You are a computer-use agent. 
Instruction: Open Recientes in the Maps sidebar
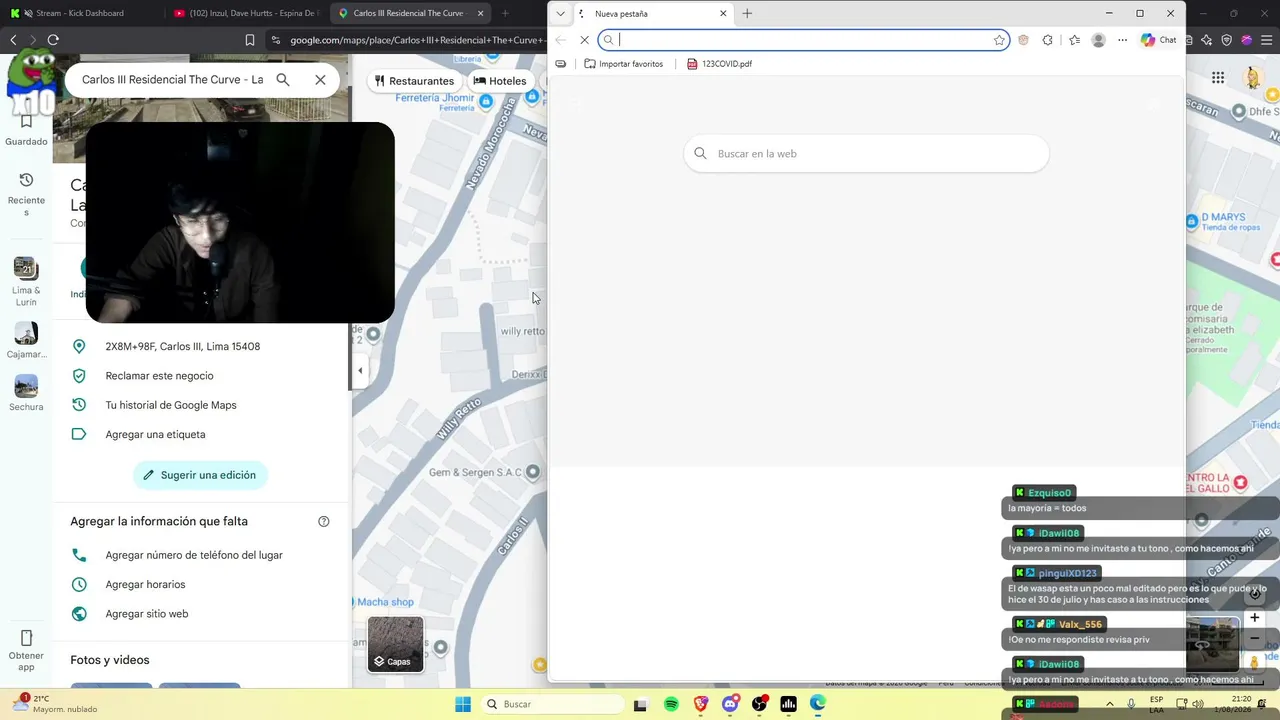tap(26, 194)
